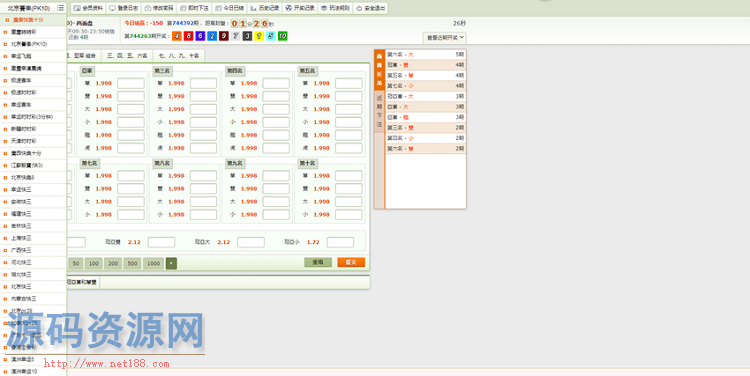Open 历史记录 history records
The image size is (750, 376).
click(265, 8)
